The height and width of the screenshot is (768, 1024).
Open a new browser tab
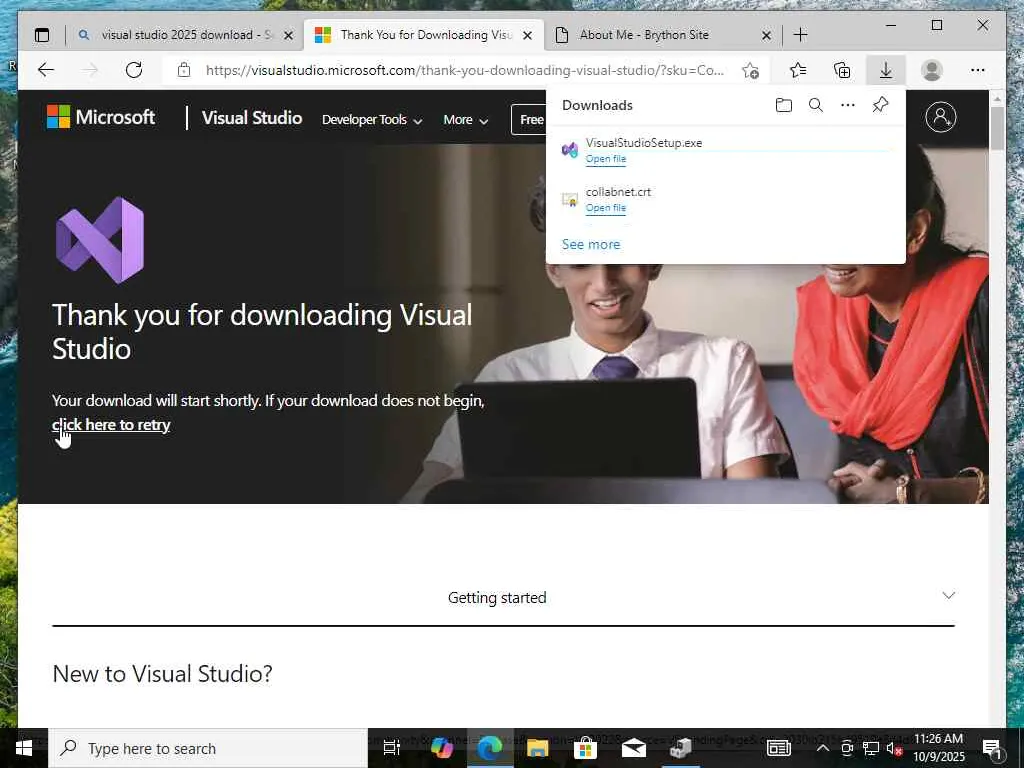tap(801, 35)
